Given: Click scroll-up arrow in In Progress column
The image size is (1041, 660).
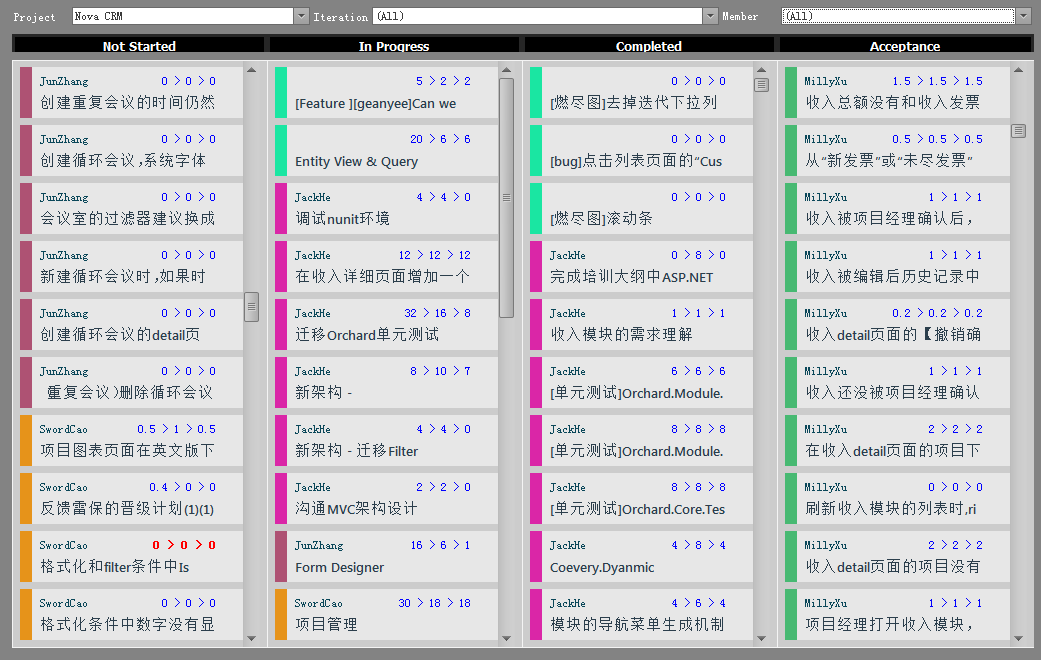Looking at the screenshot, I should [x=506, y=70].
